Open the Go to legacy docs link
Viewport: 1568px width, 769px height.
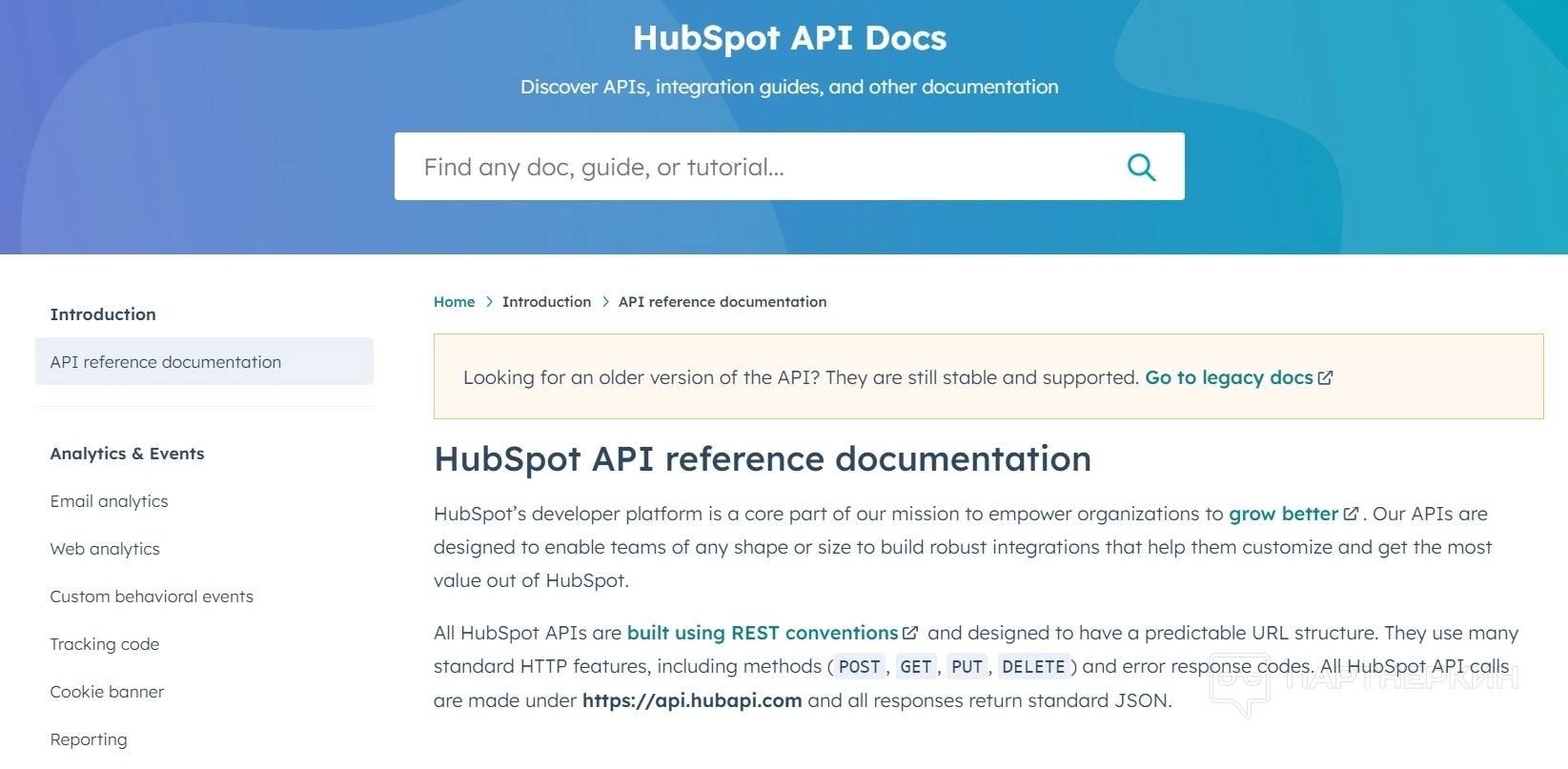pyautogui.click(x=1229, y=377)
